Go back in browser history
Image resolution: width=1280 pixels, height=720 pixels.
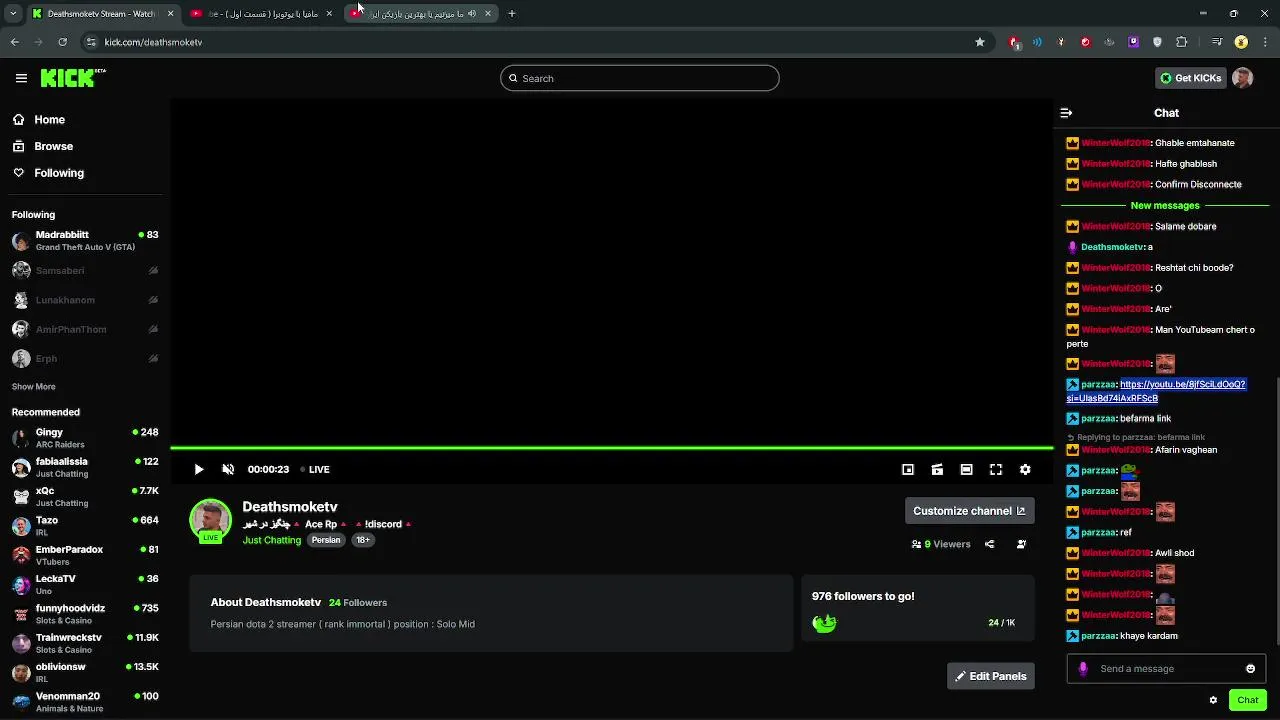coord(14,42)
